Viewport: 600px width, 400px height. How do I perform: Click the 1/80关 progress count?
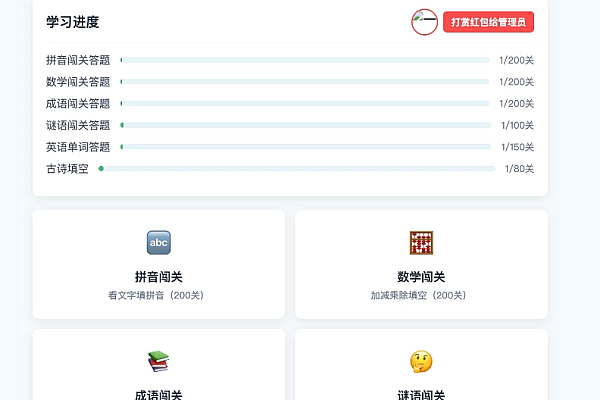point(519,168)
